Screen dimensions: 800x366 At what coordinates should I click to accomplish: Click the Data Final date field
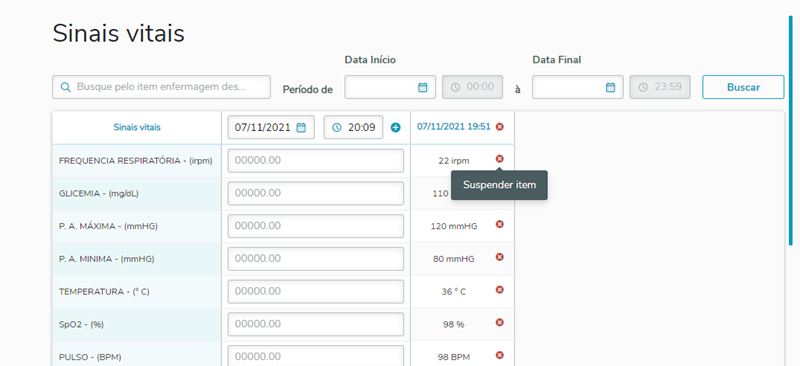578,87
